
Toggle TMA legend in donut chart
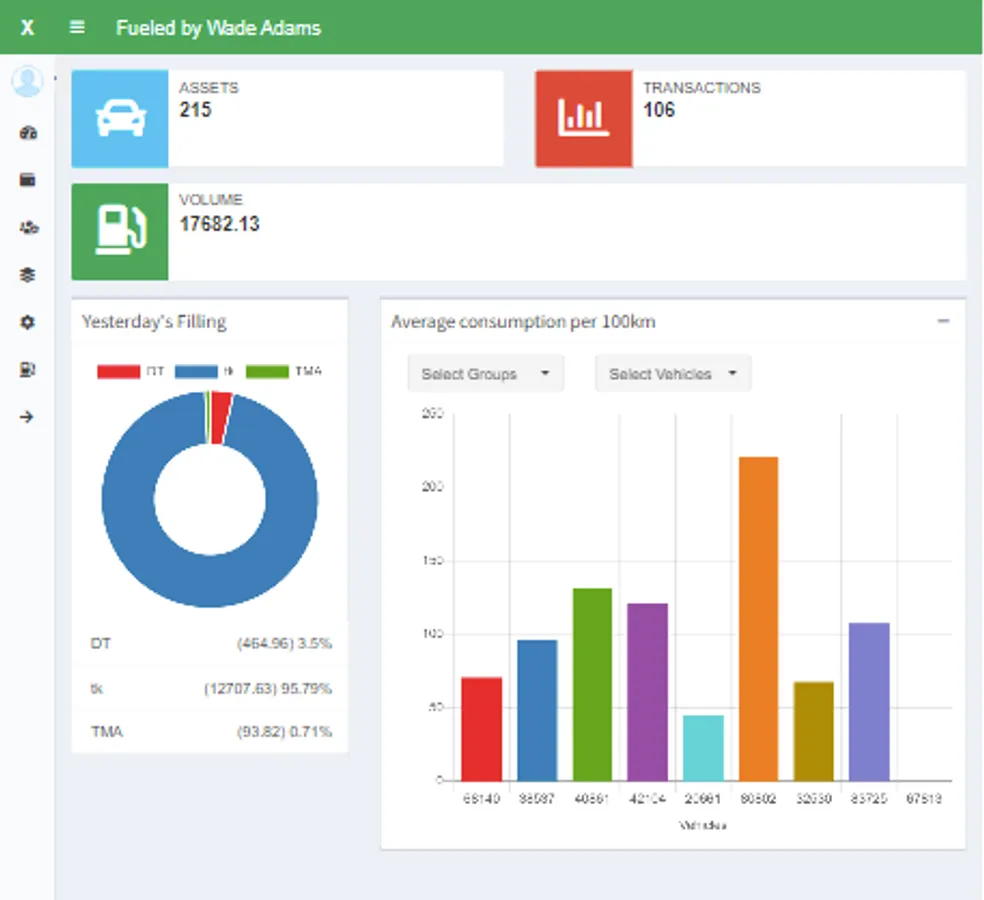pos(284,372)
